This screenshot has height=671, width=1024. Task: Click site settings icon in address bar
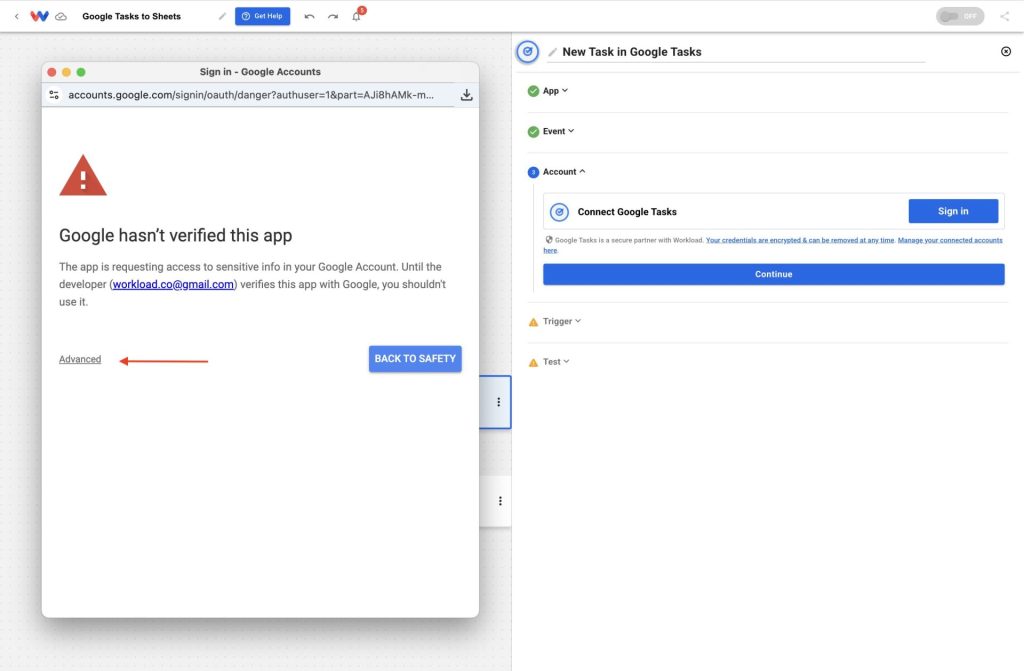click(54, 95)
